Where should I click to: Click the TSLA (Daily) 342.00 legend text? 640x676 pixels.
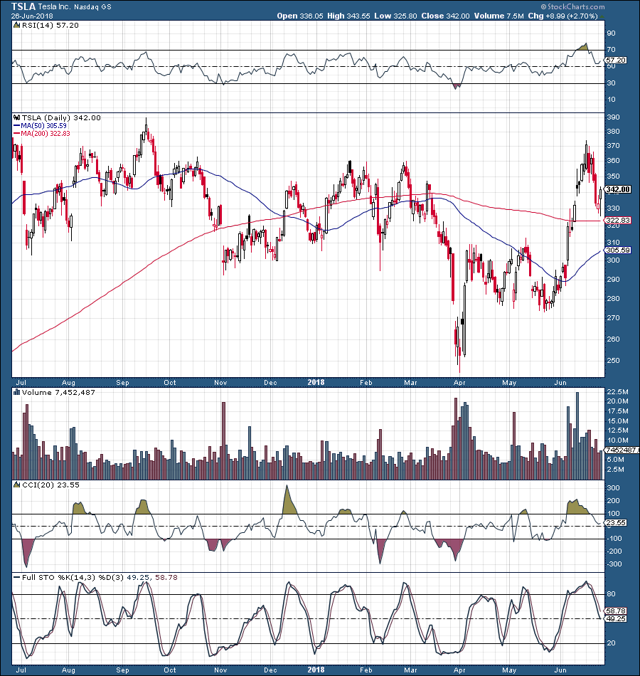point(61,117)
